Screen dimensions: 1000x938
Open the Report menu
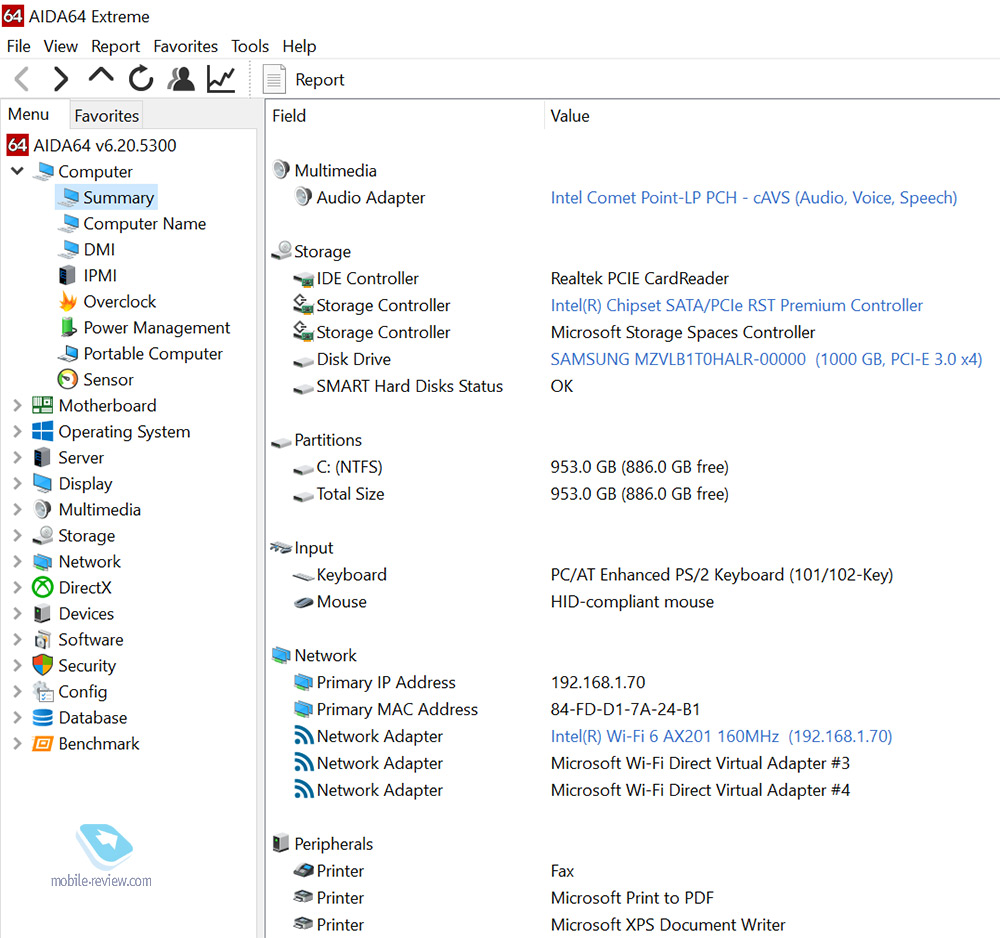click(x=115, y=47)
